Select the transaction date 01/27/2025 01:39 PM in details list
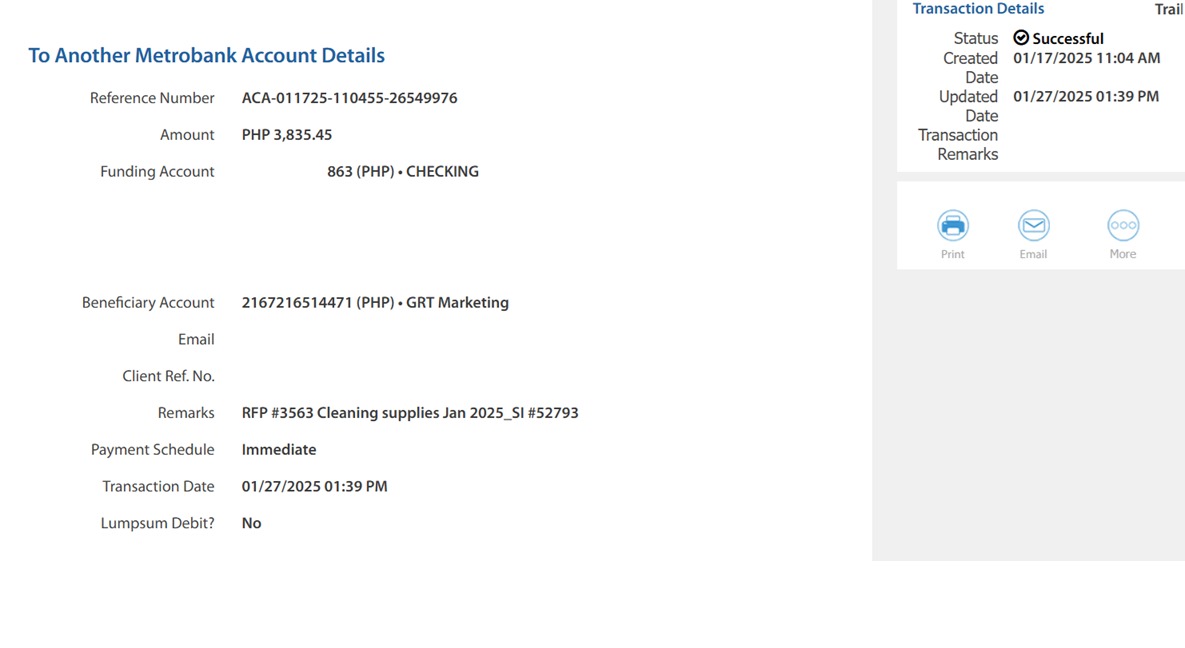 point(314,486)
